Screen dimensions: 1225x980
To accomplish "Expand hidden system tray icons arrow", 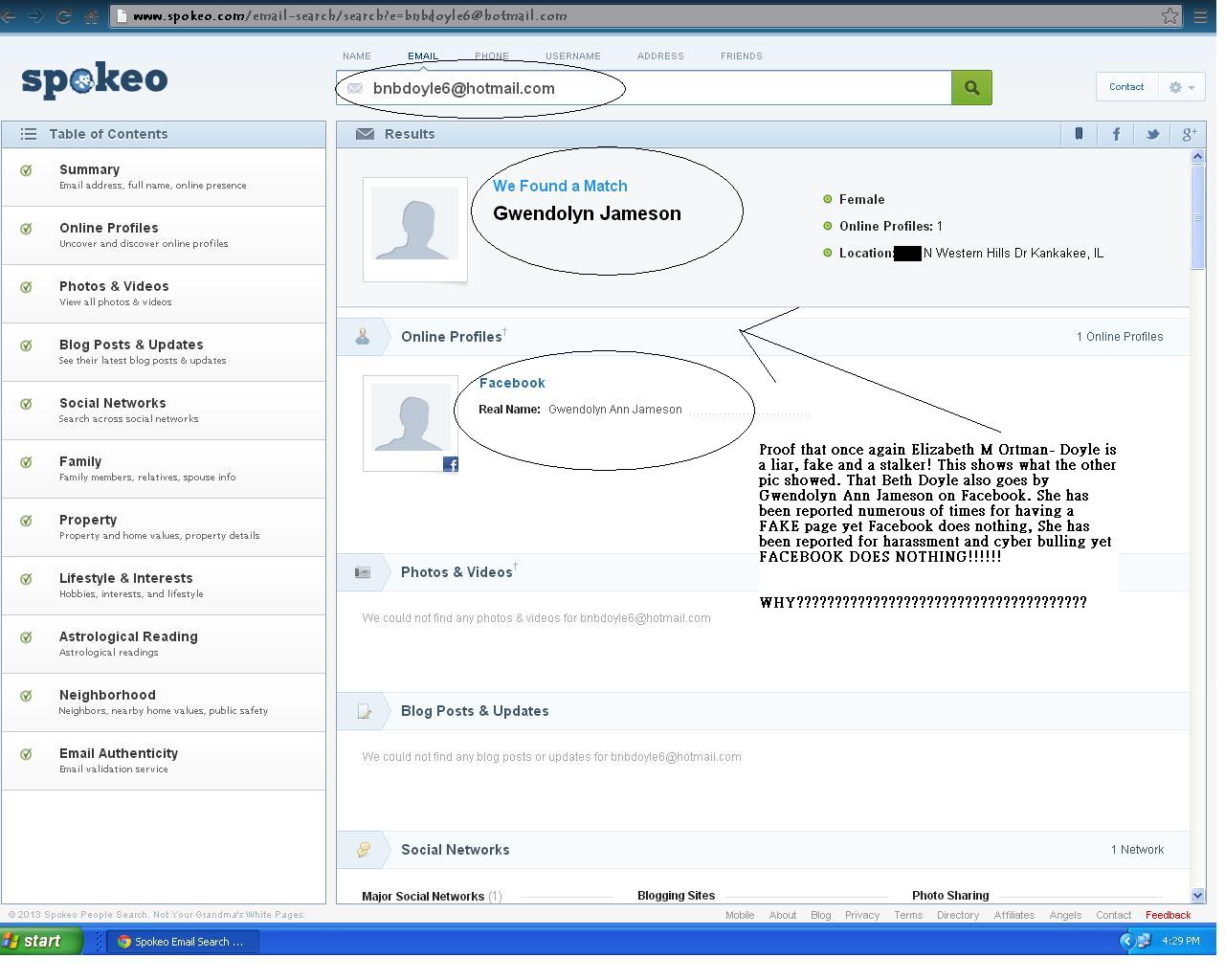I will 1126,941.
